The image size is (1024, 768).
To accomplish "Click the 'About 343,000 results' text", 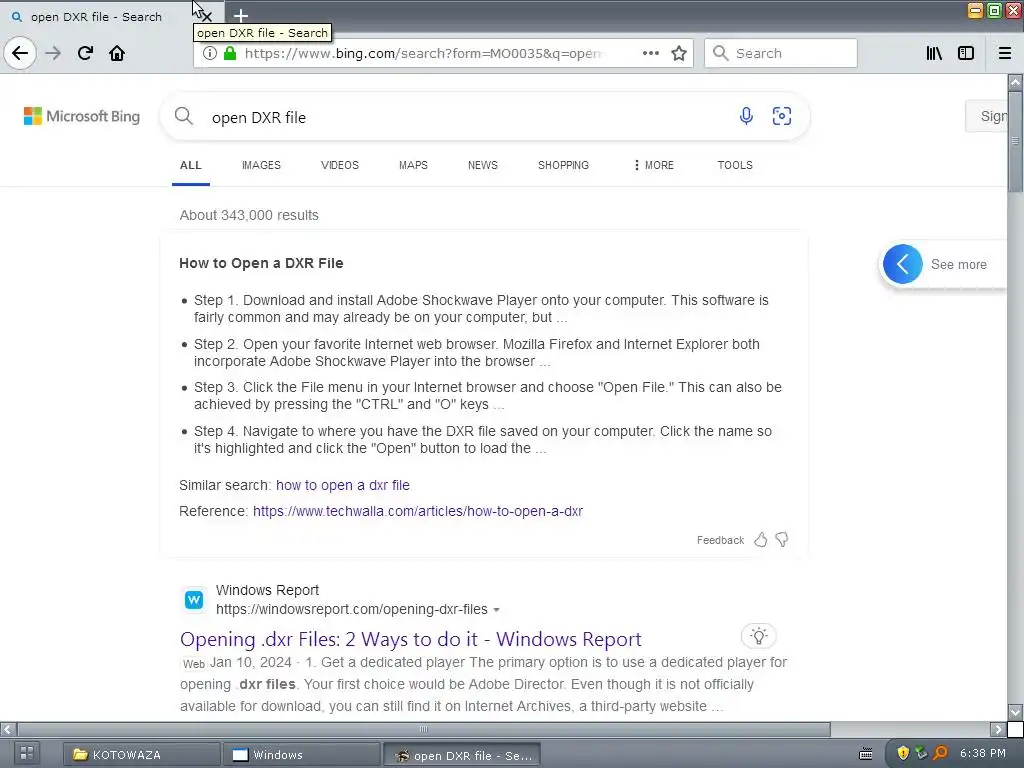I will coord(249,215).
